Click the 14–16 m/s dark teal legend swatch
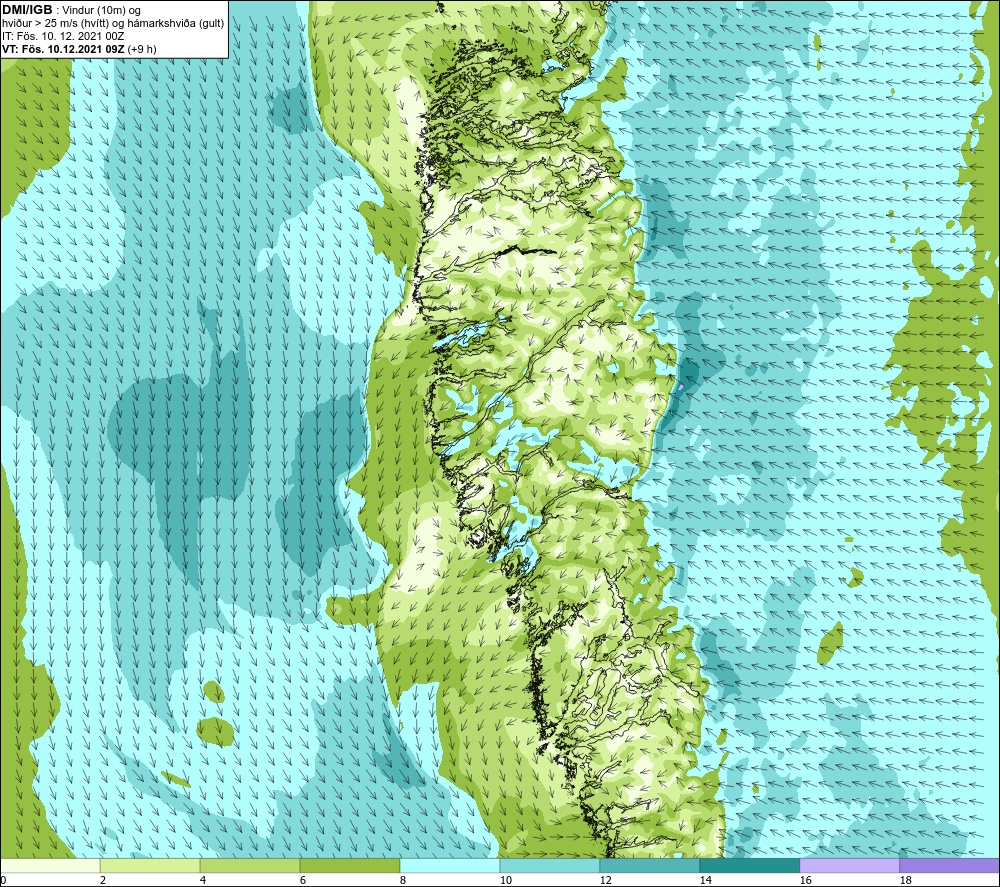Image resolution: width=1000 pixels, height=887 pixels. click(749, 866)
